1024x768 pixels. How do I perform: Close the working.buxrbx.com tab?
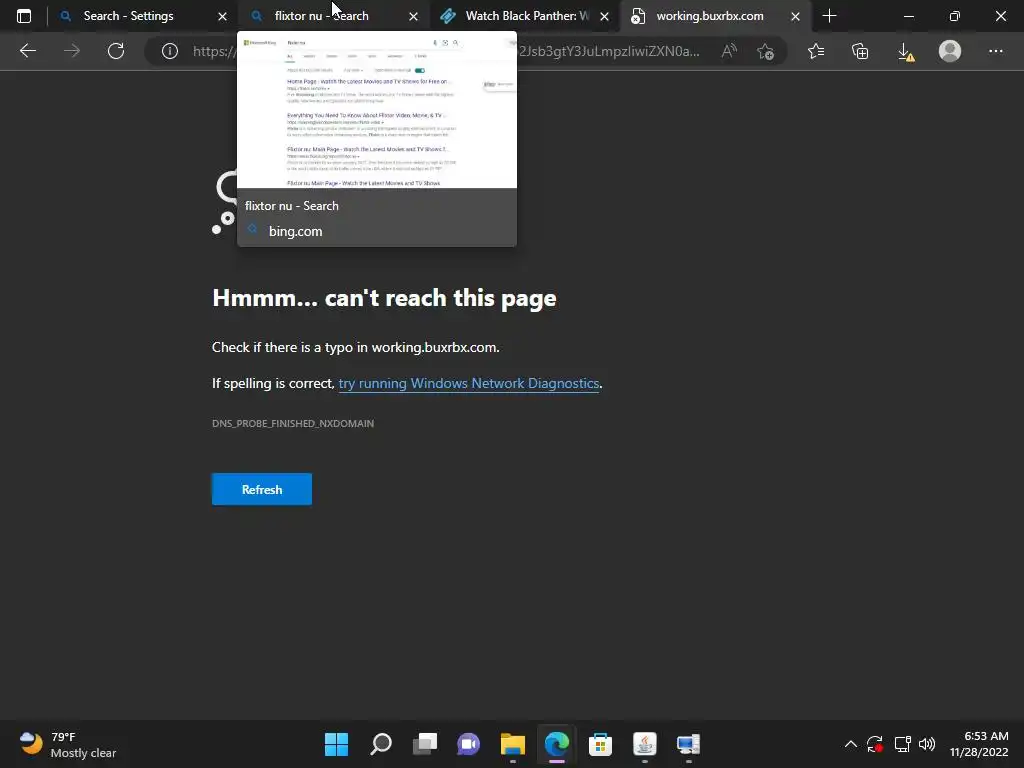(795, 16)
